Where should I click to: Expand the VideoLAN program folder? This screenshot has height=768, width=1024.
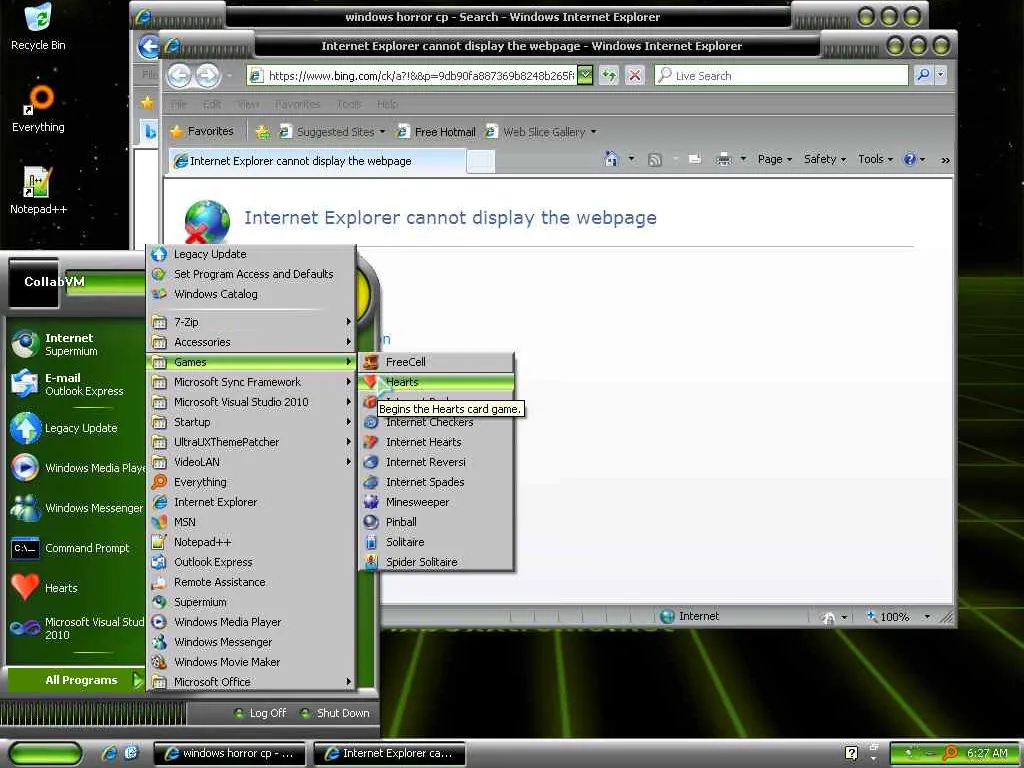click(x=251, y=462)
